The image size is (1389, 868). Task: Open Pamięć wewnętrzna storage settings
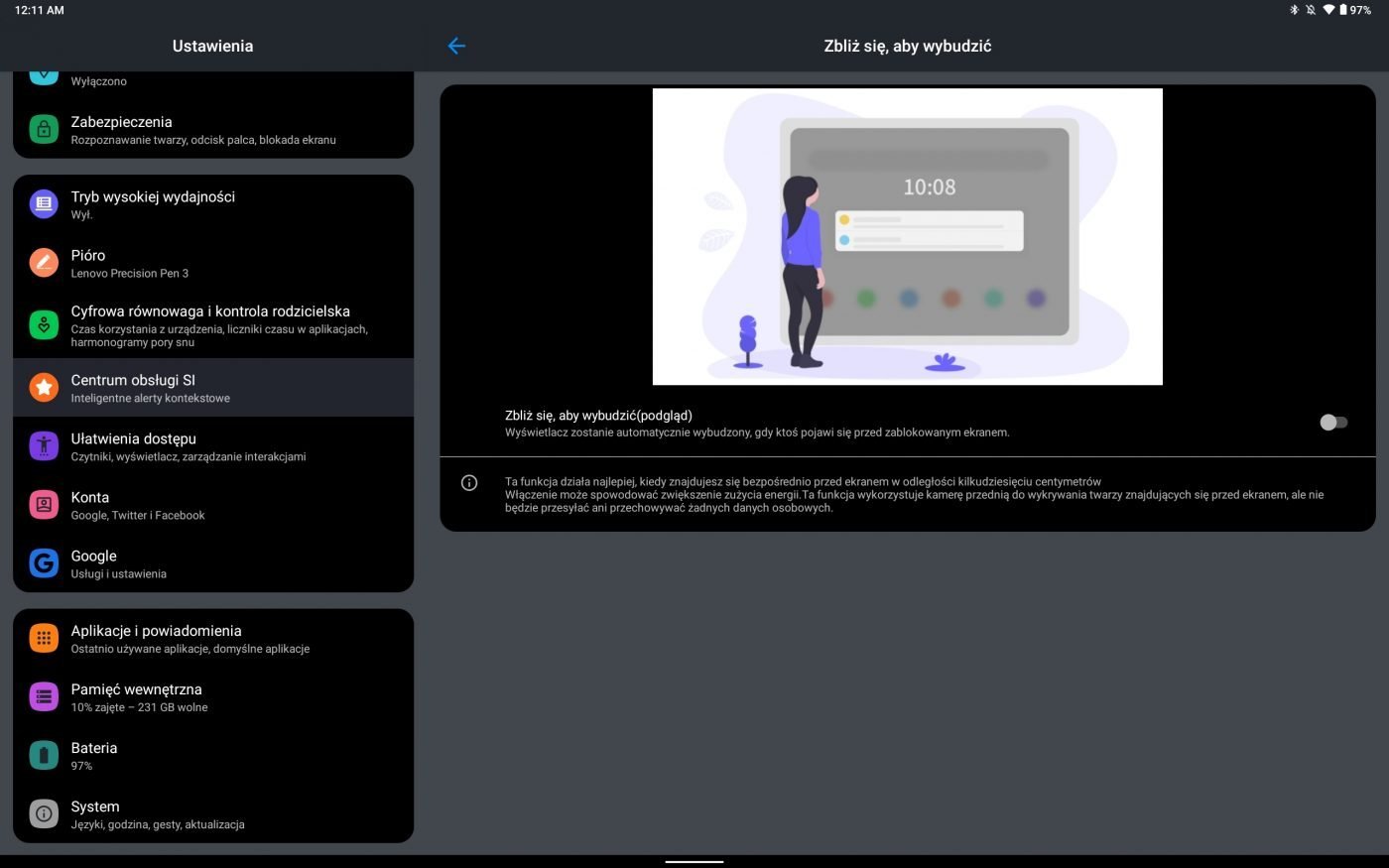[x=139, y=697]
